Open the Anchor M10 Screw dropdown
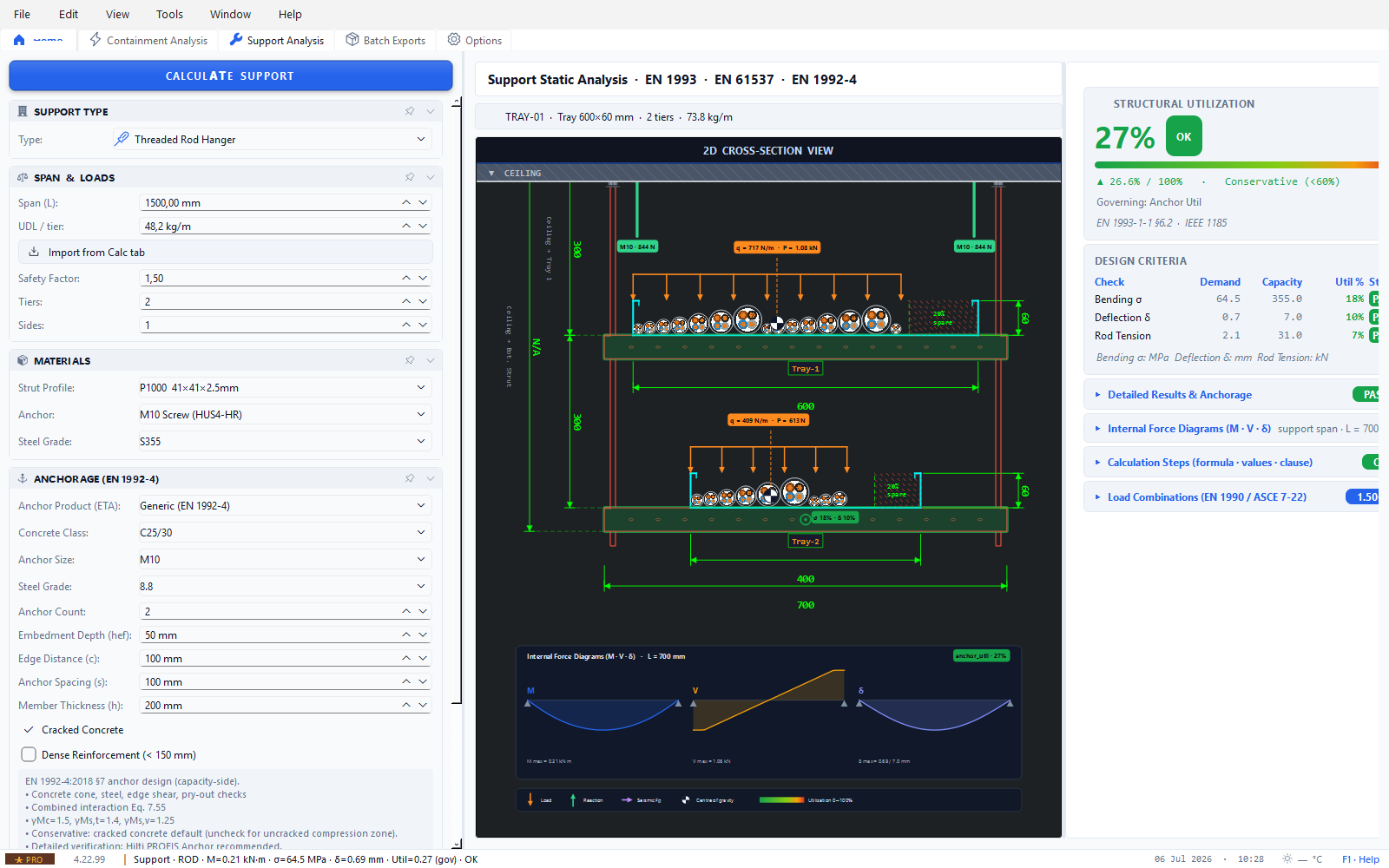This screenshot has height=868, width=1389. [285, 414]
